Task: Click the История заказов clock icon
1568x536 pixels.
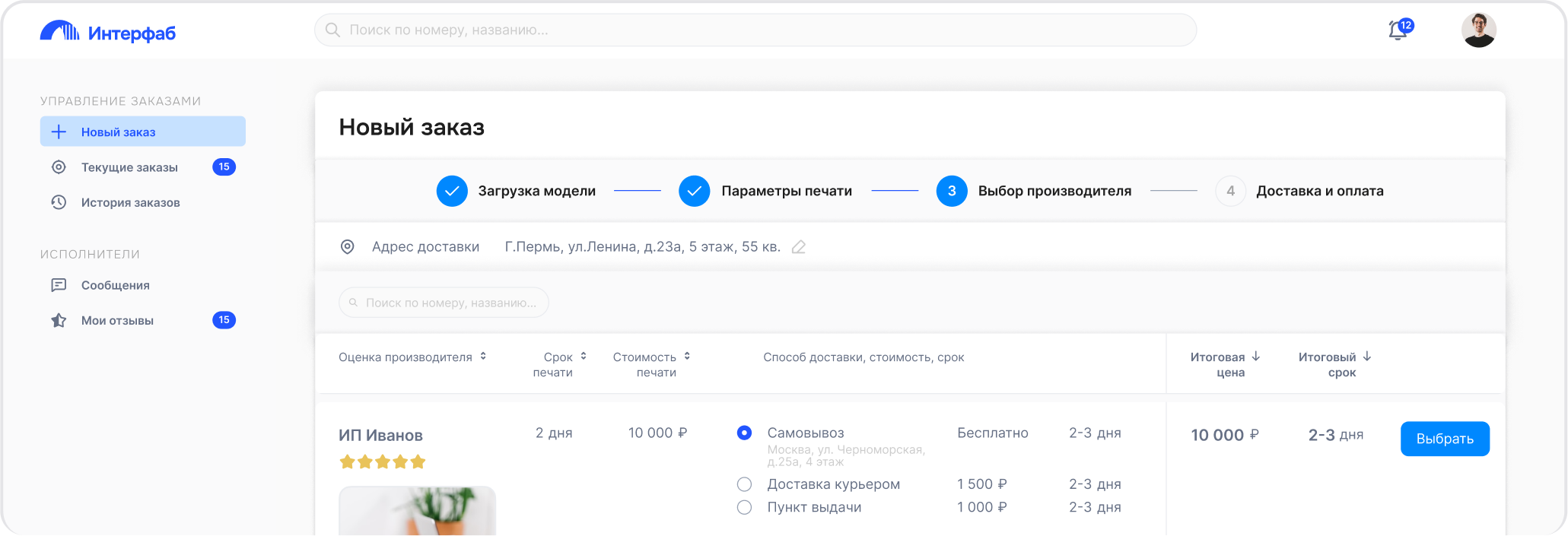Action: tap(59, 202)
